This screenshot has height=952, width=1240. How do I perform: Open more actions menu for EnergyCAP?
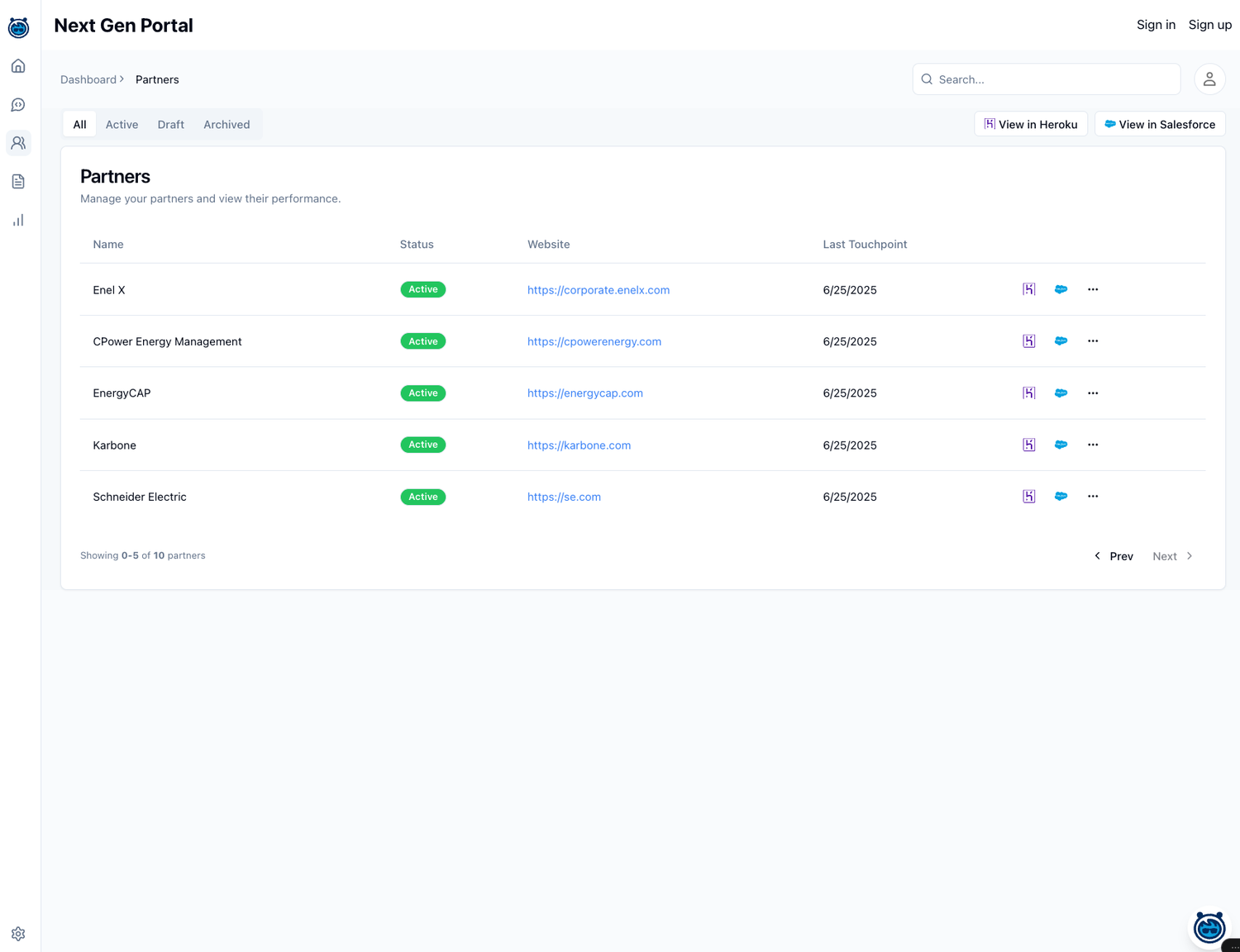click(1093, 393)
